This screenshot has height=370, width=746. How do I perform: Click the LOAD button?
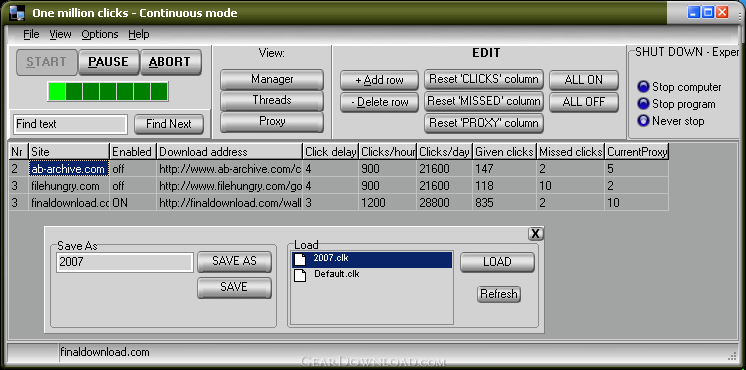[497, 262]
